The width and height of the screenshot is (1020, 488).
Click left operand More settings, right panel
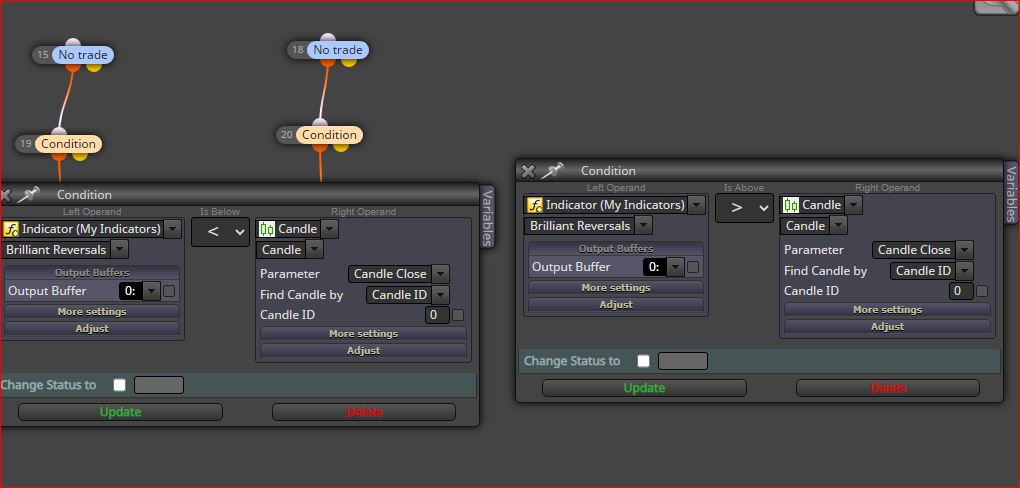[616, 288]
